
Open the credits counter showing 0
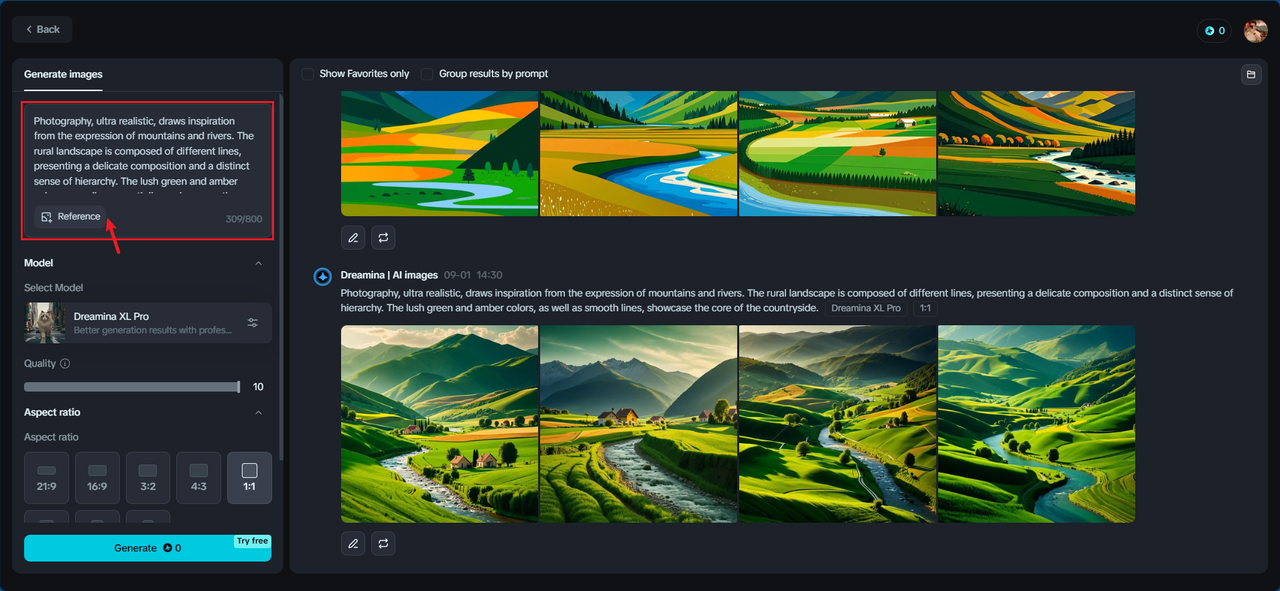(x=1215, y=31)
